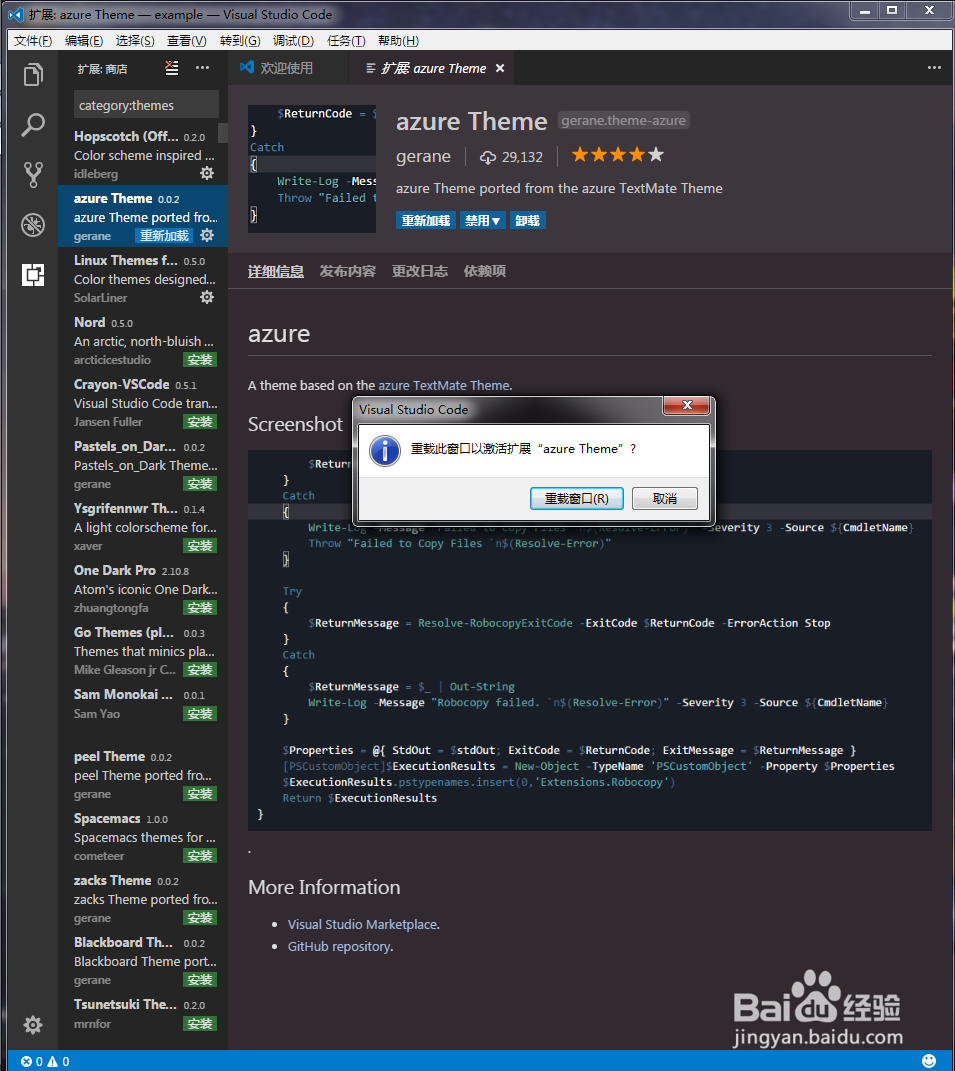Install the Nord theme
The height and width of the screenshot is (1071, 955).
pos(200,360)
